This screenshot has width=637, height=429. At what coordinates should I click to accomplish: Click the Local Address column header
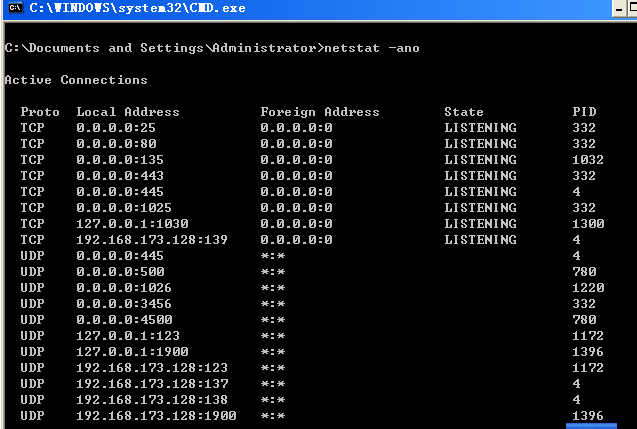[x=128, y=112]
